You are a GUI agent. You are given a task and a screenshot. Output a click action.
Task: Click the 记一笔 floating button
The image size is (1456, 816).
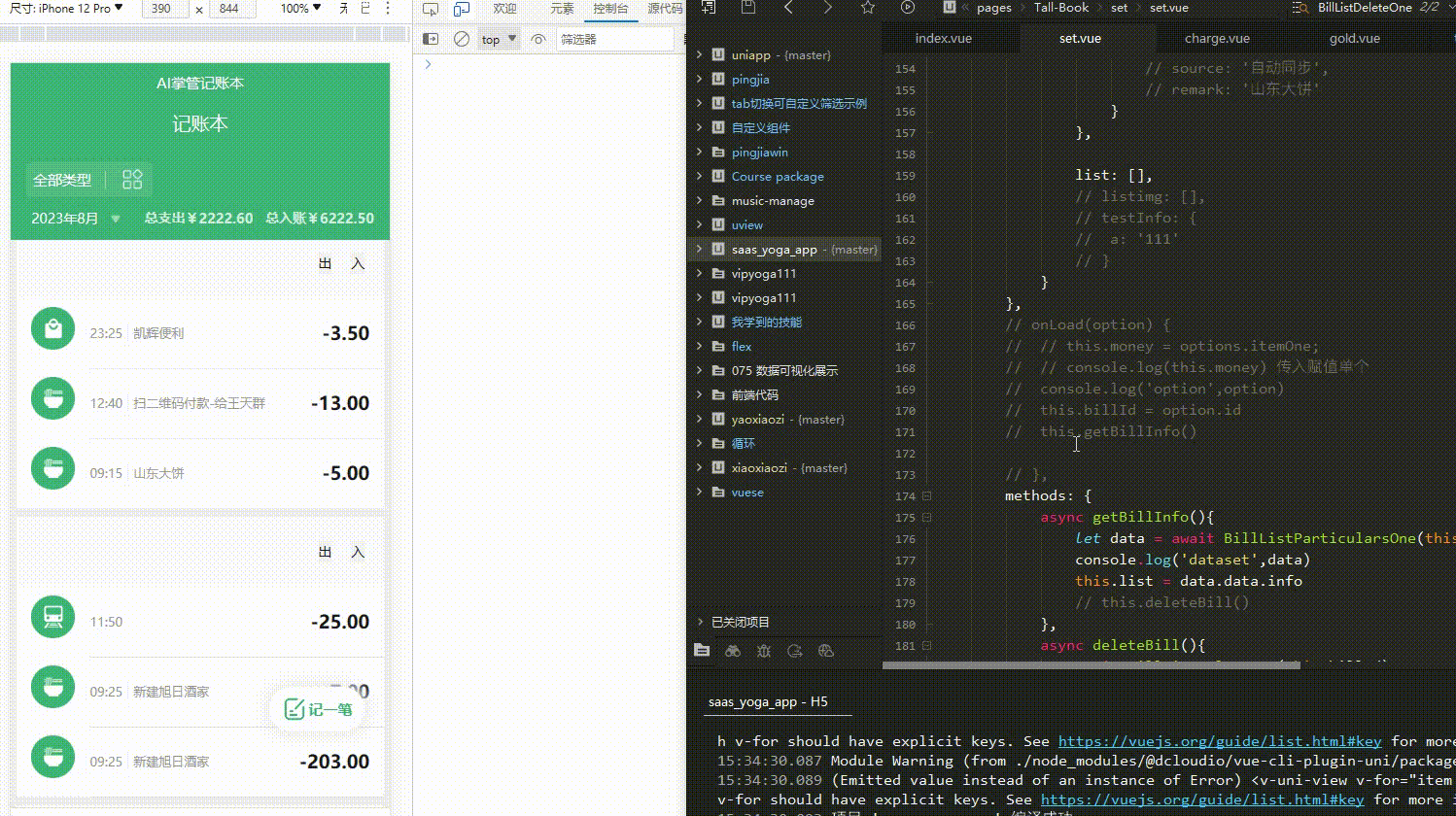point(318,709)
